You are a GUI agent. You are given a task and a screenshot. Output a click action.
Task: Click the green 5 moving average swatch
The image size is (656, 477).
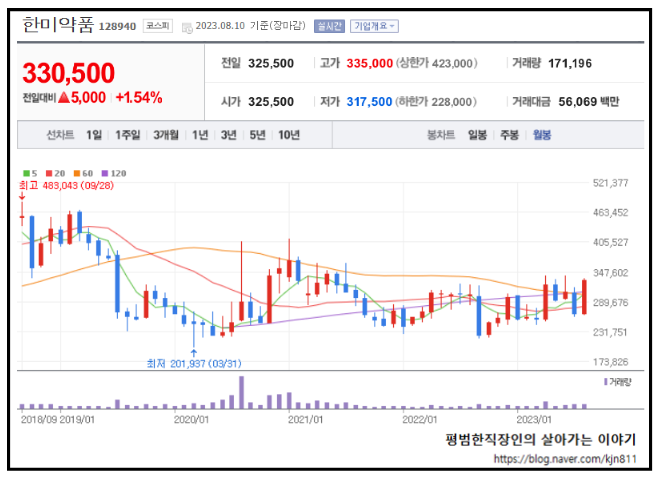pyautogui.click(x=26, y=173)
